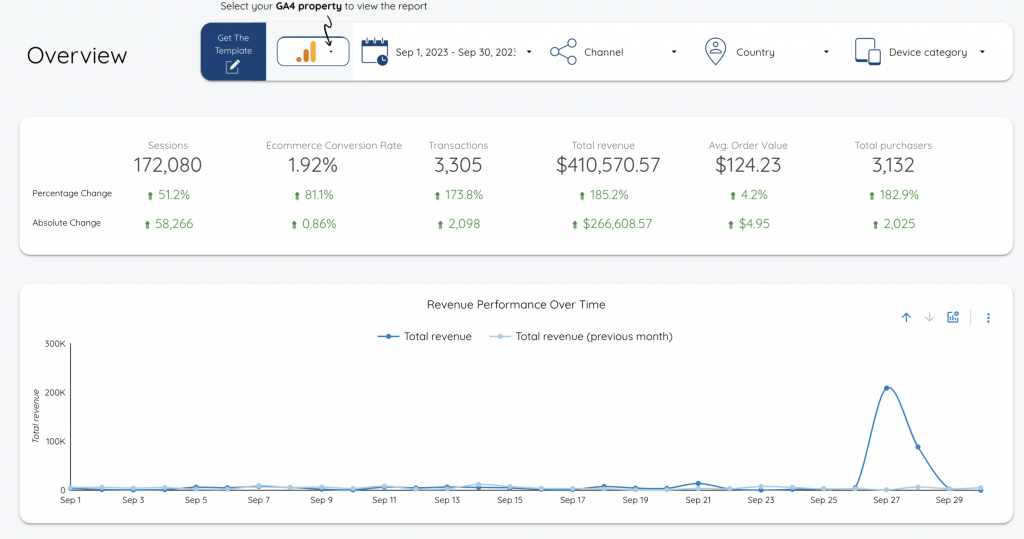Viewport: 1024px width, 539px height.
Task: Click the Overview page heading
Action: pos(77,56)
